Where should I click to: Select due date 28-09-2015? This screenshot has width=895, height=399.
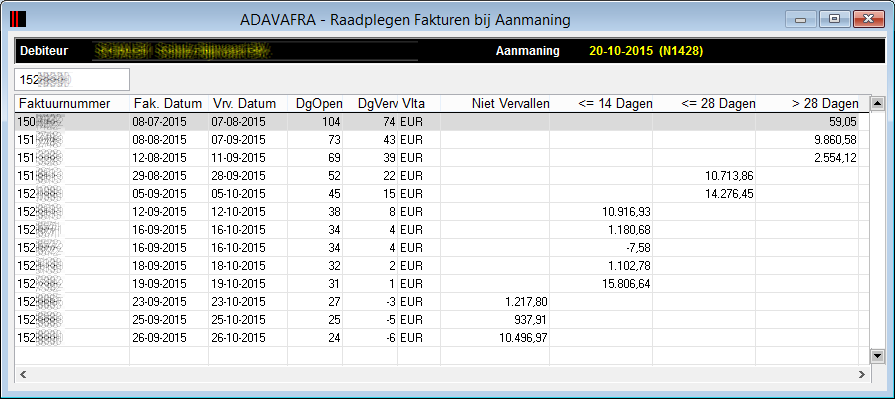point(238,176)
